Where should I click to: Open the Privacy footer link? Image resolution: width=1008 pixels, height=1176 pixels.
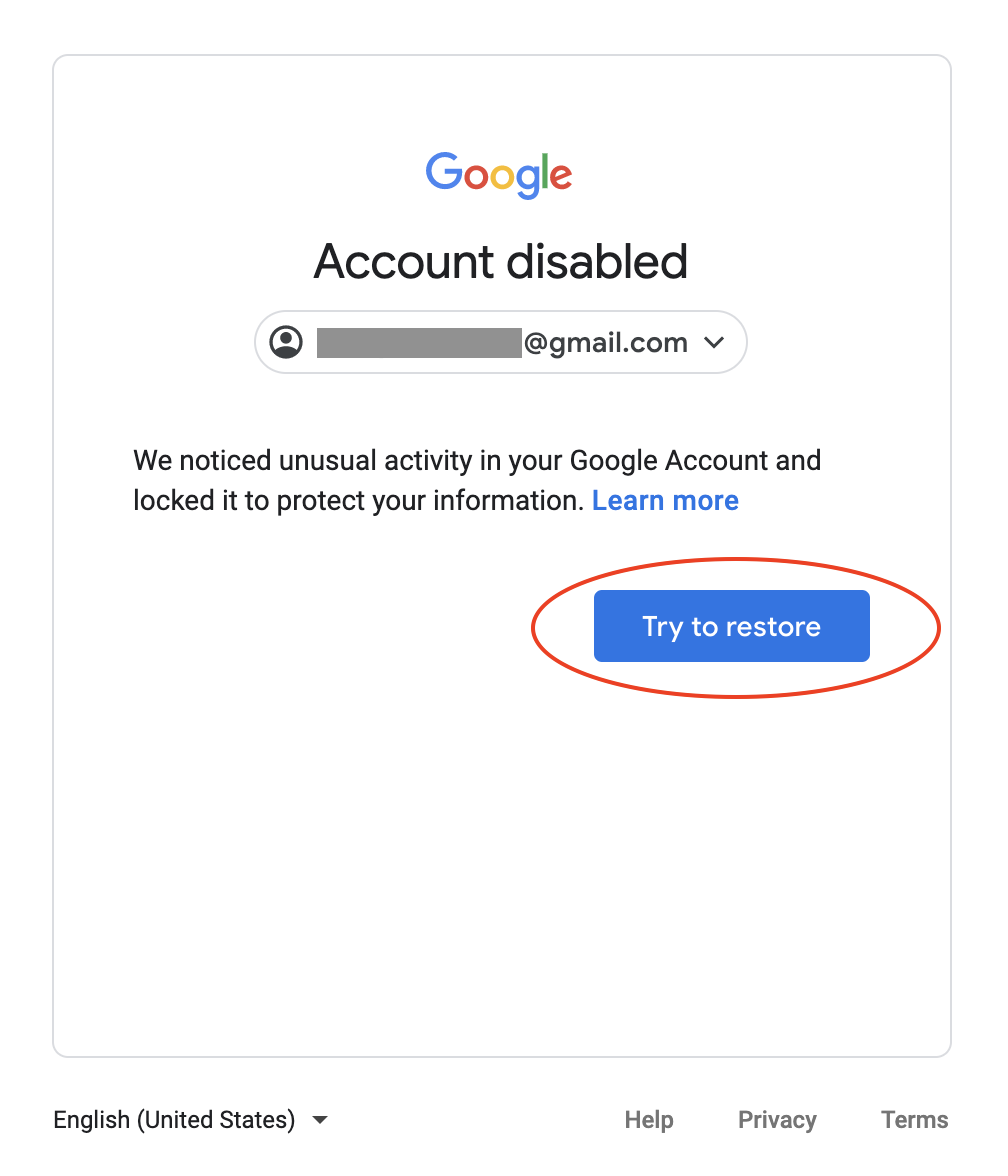pos(777,1119)
